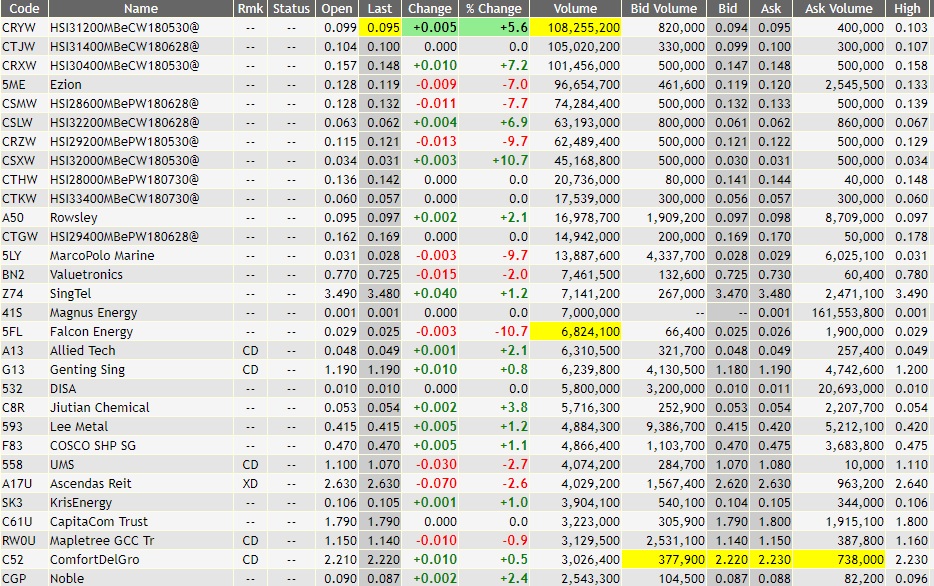This screenshot has width=934, height=586.
Task: Select the Genting Sing stock code G13
Action: (x=14, y=370)
